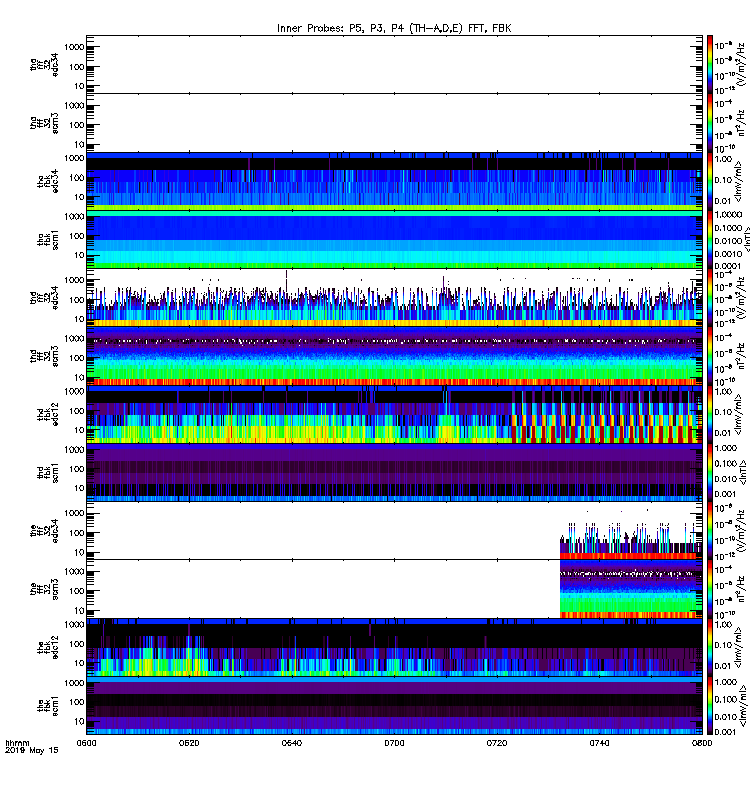Select the the fff 32 scm3 y-axis label
This screenshot has width=750, height=800.
pyautogui.click(x=44, y=589)
